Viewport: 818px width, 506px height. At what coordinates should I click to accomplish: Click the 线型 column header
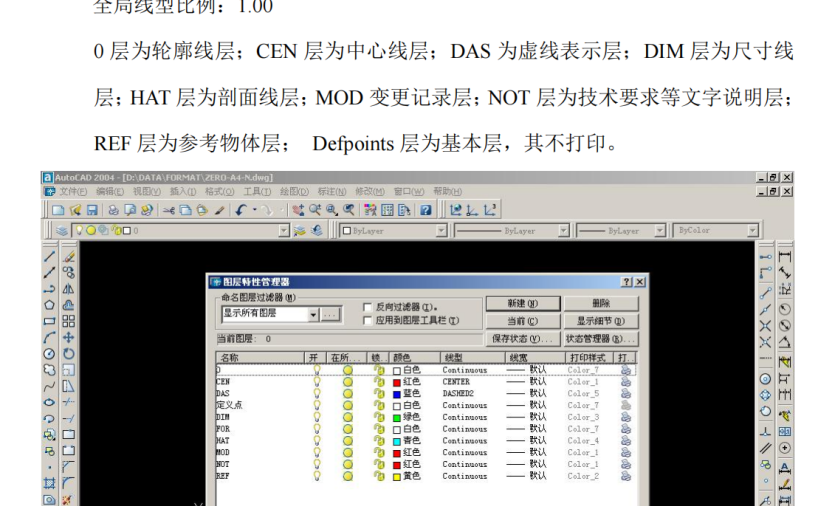(473, 357)
